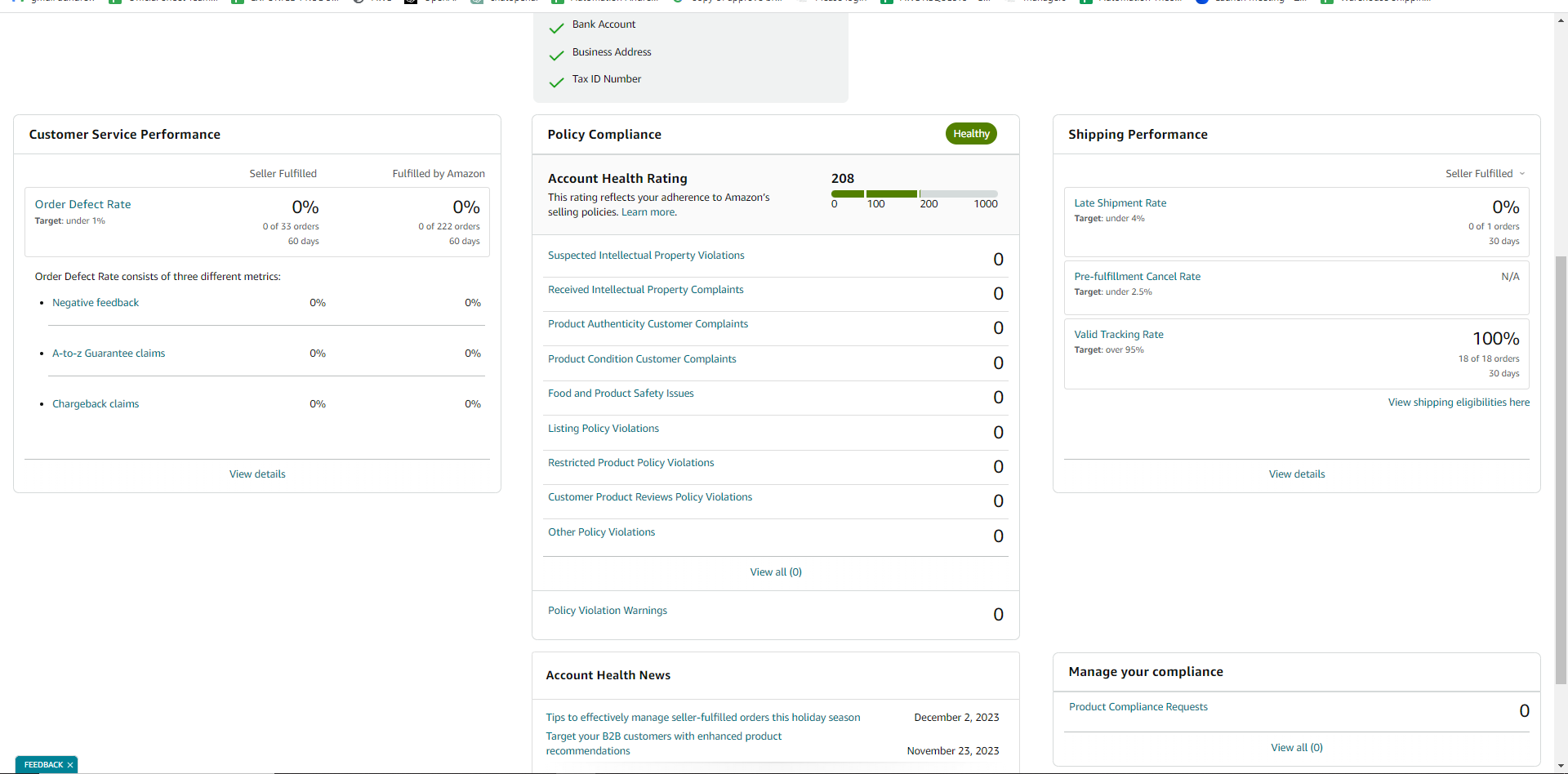This screenshot has width=1568, height=774.
Task: Open Customer Product Reviews Policy Violations
Action: pyautogui.click(x=650, y=497)
